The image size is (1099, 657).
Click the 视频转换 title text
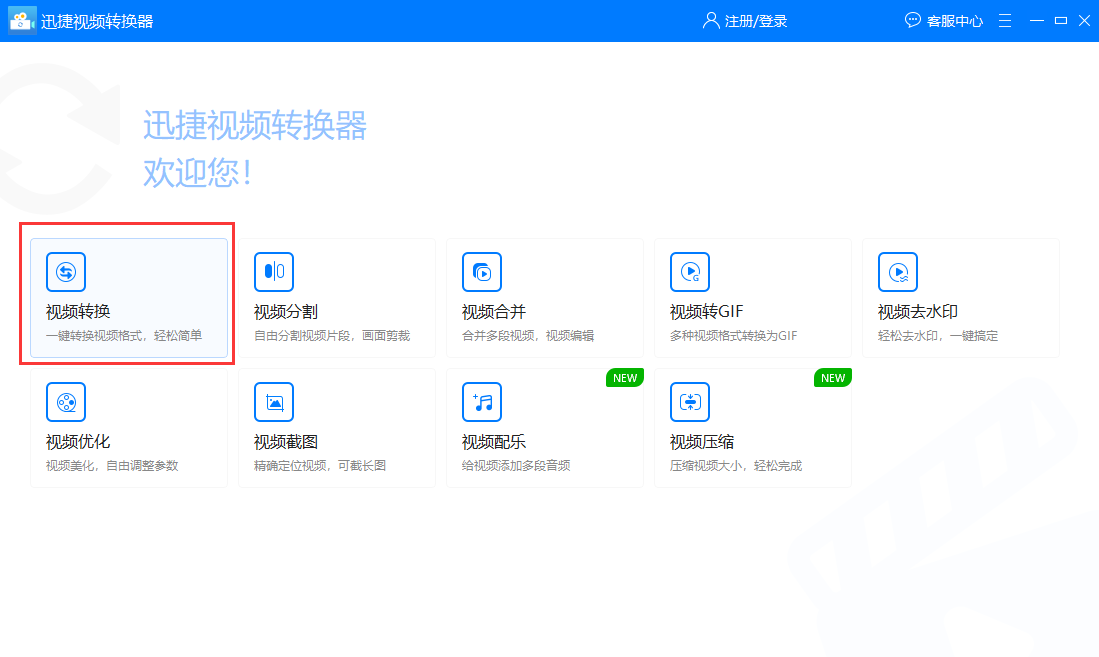(78, 311)
